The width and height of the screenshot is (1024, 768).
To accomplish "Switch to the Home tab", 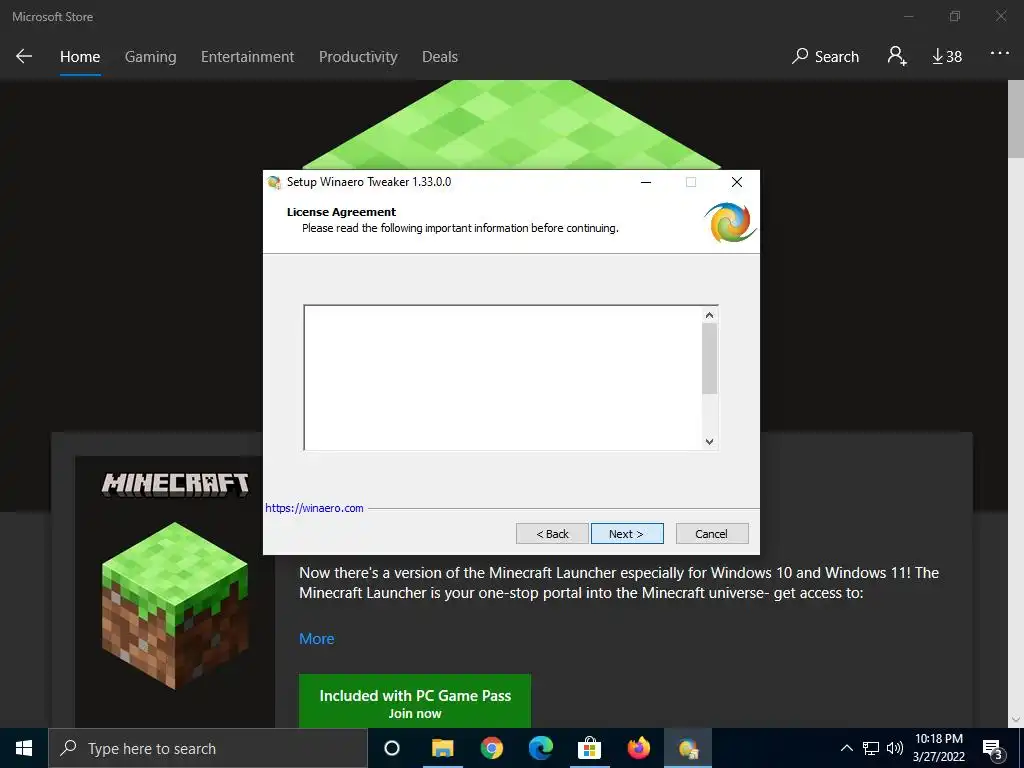I will click(x=80, y=57).
